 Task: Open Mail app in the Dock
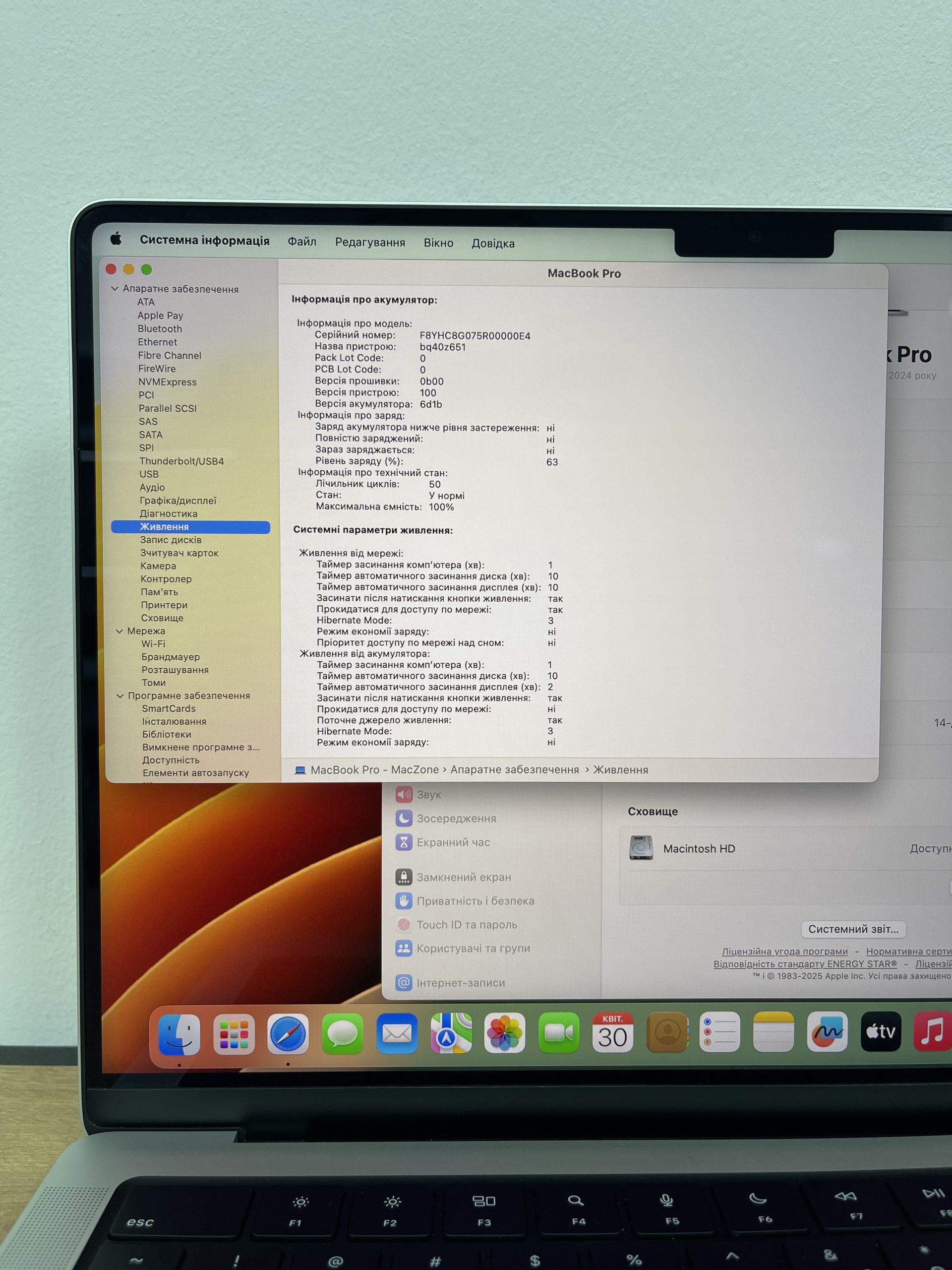pyautogui.click(x=397, y=1033)
